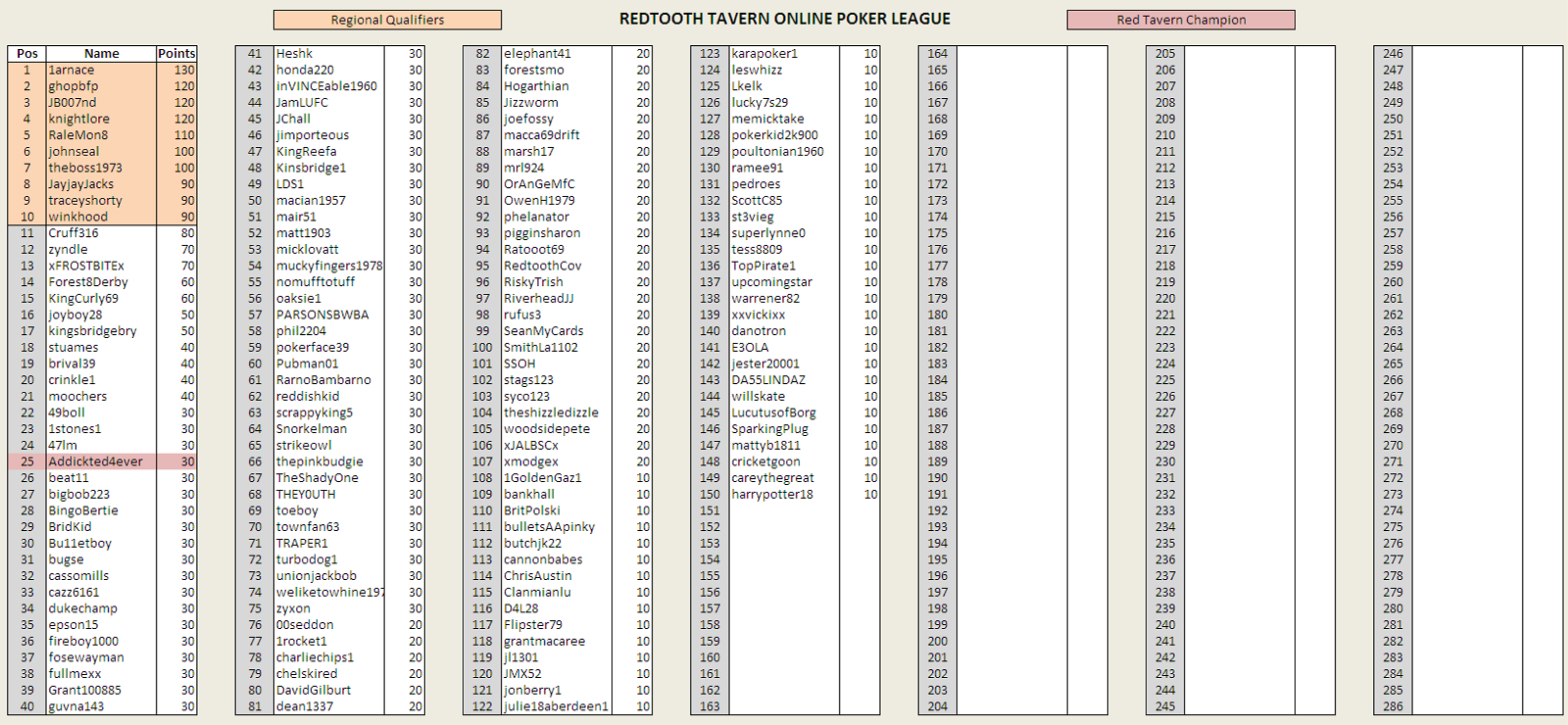
Task: Click the empty name cell at position 164
Action: pyautogui.click(x=1012, y=54)
